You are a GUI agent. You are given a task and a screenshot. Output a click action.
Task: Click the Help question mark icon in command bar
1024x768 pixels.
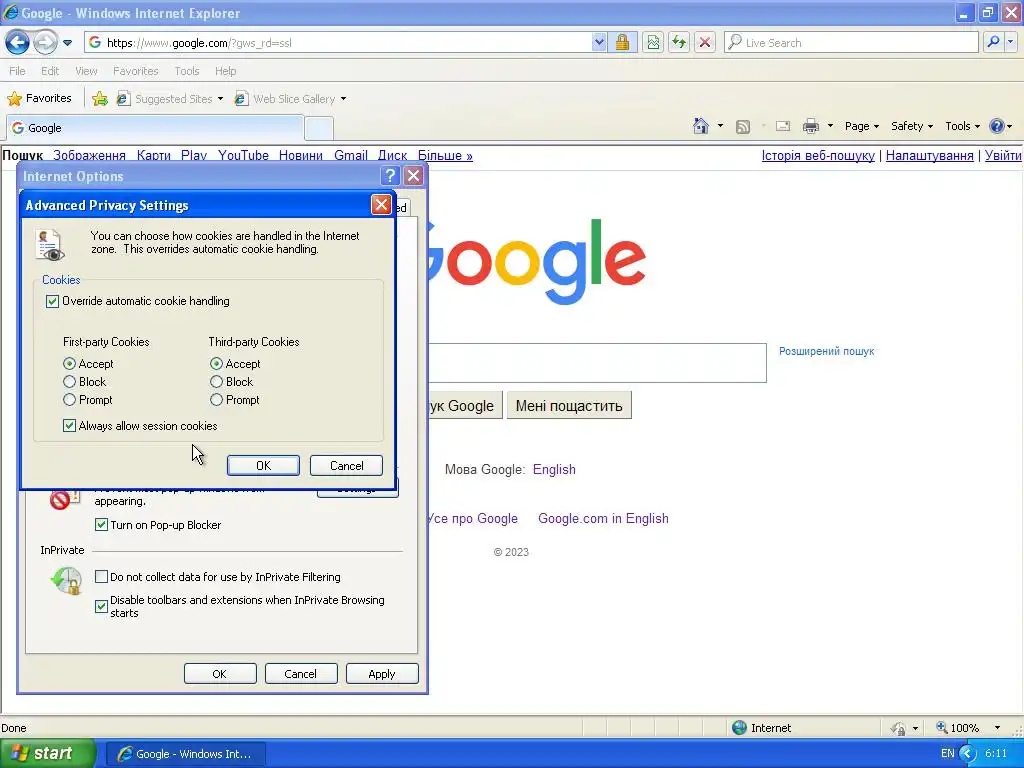tap(997, 126)
